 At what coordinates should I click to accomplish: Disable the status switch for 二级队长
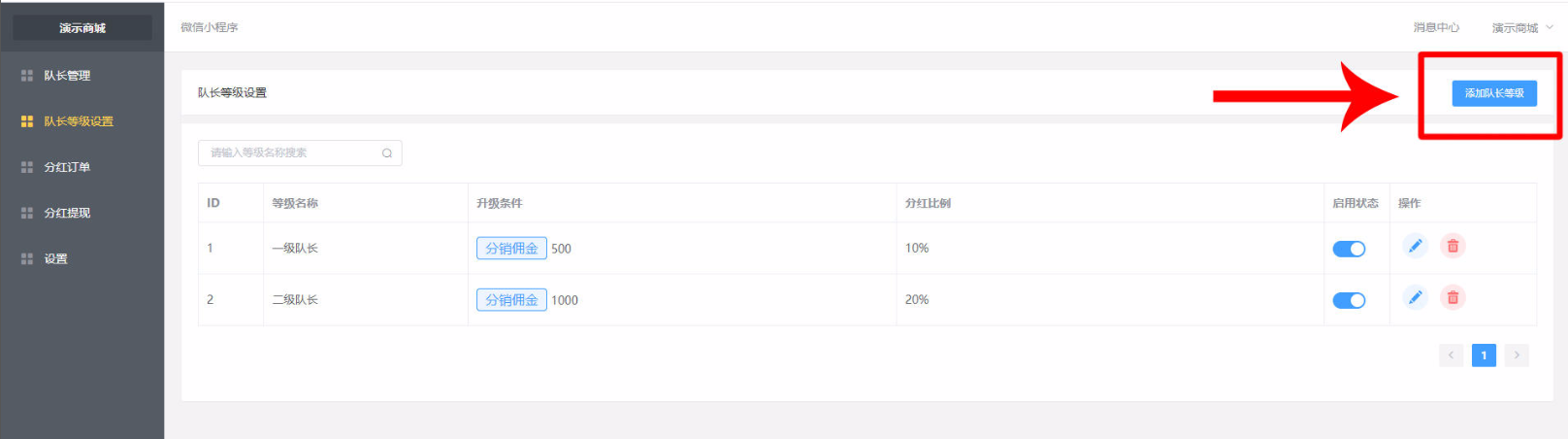tap(1349, 300)
